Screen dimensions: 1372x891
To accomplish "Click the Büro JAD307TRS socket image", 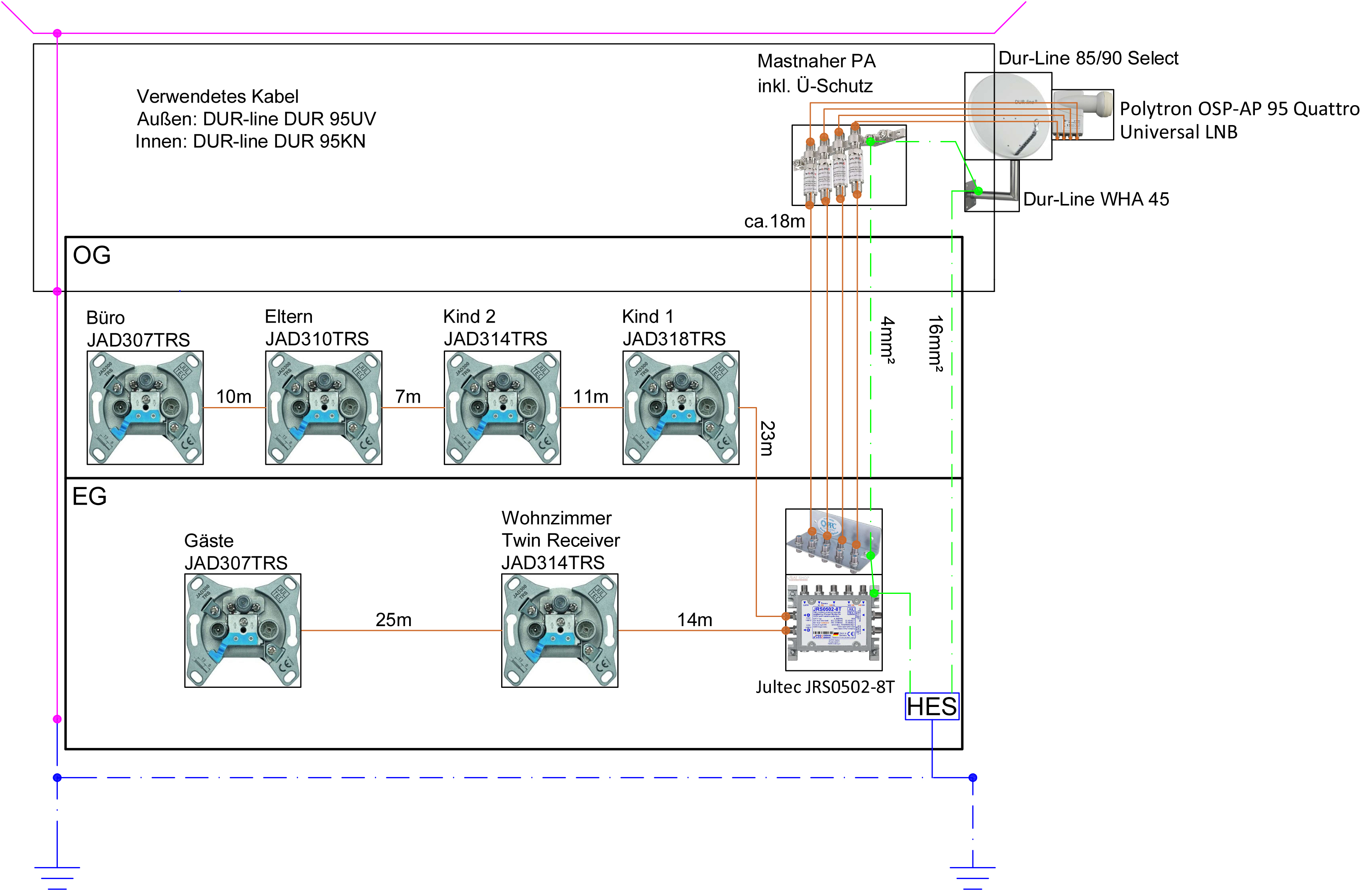I will click(x=145, y=407).
